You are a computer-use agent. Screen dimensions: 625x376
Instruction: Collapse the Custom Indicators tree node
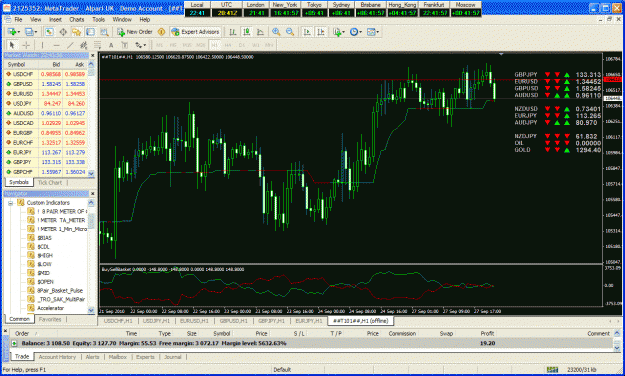pos(10,203)
